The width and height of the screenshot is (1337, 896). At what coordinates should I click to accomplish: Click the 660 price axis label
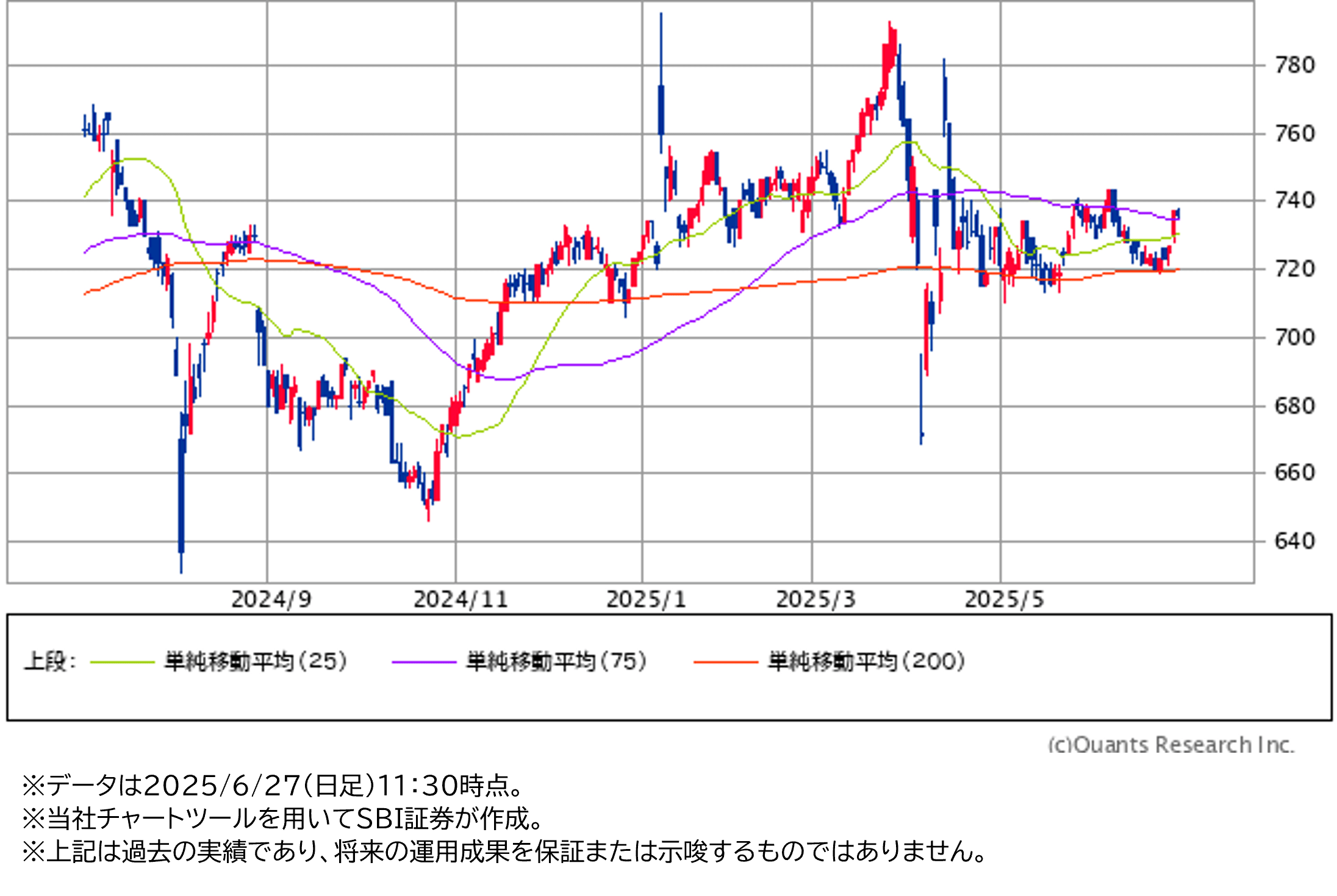(x=1294, y=473)
